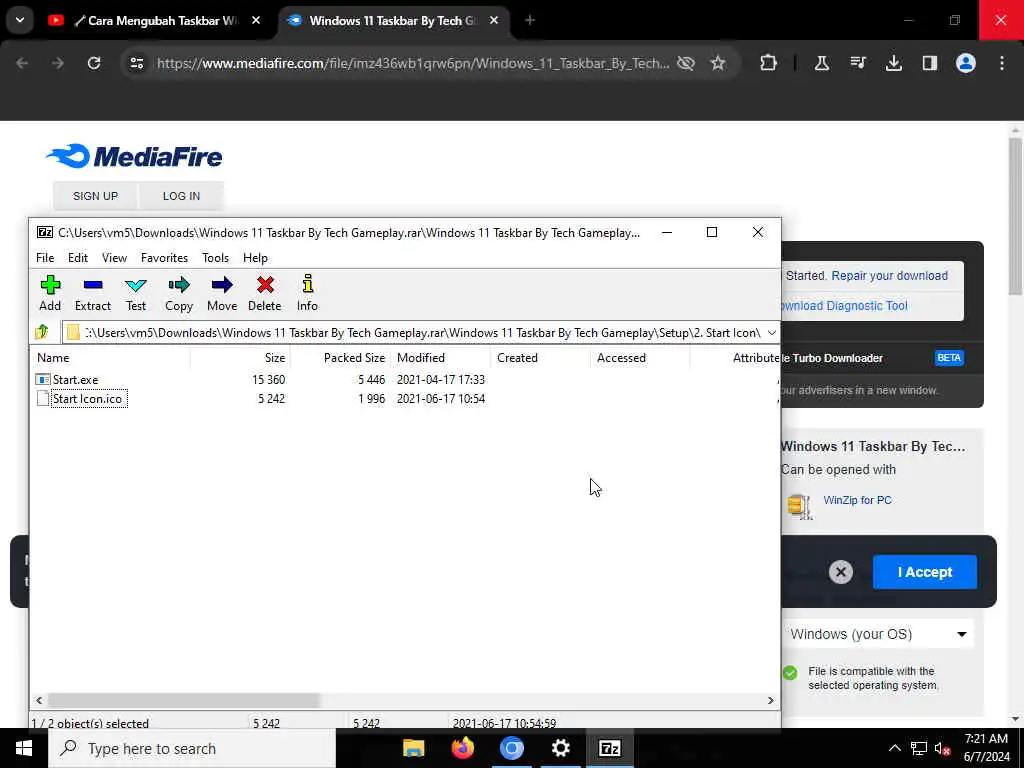Screen dimensions: 1024x768
Task: Open a new browser tab
Action: 530,21
